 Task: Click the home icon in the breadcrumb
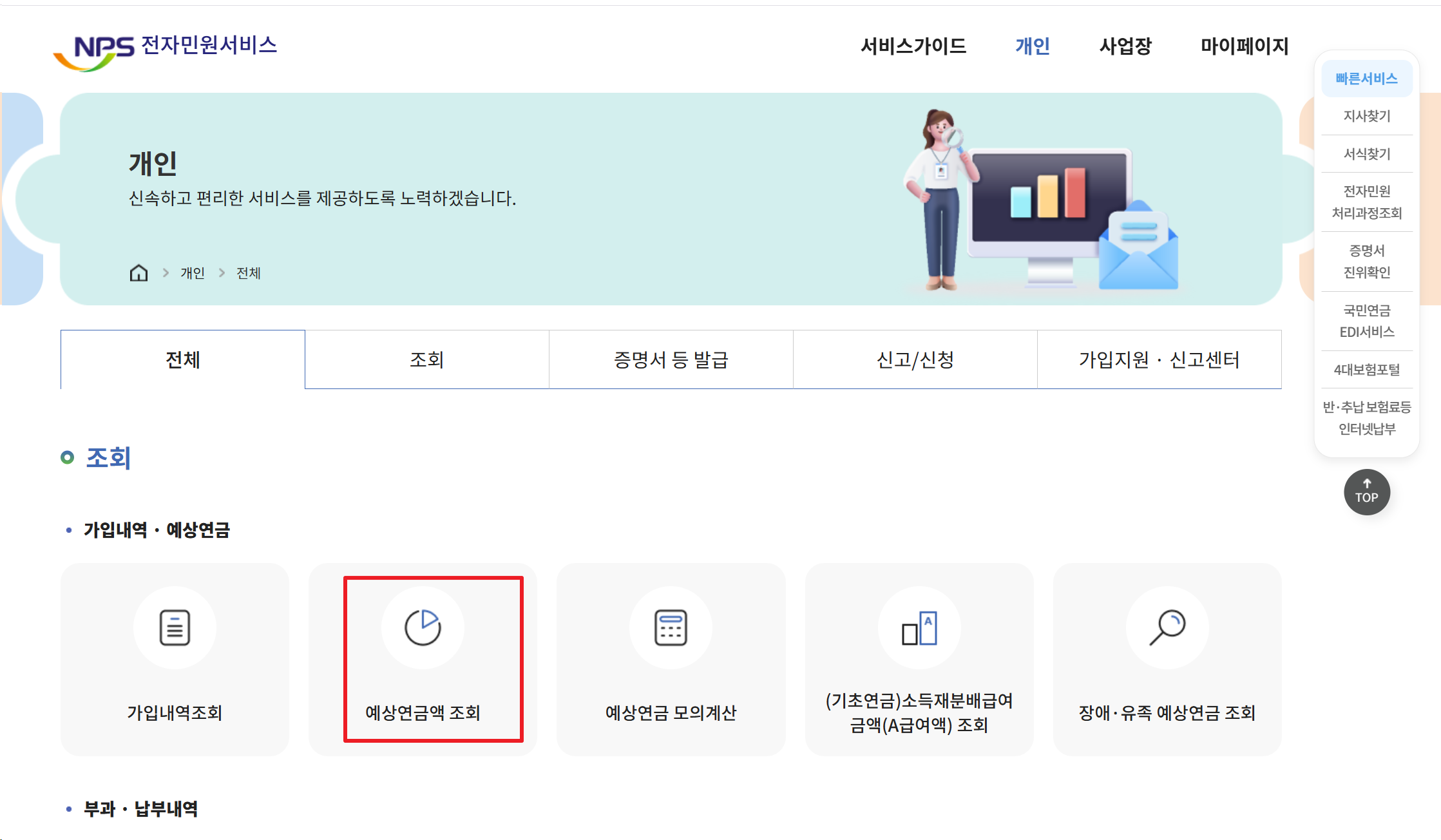[x=138, y=272]
